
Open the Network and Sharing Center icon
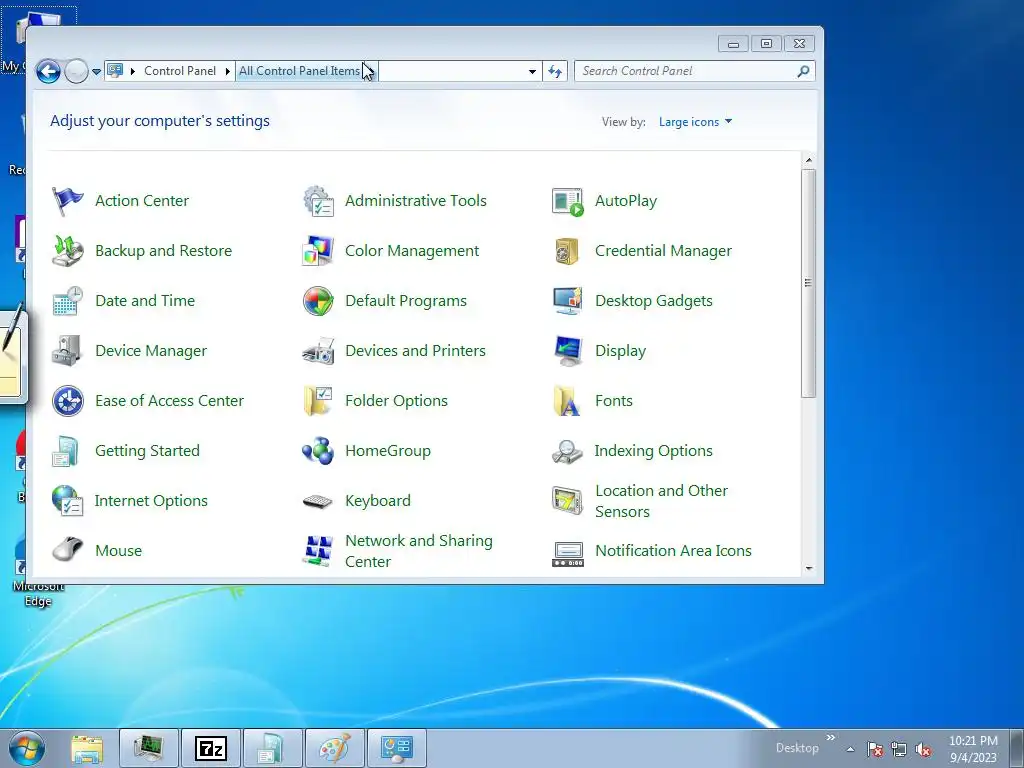coord(318,551)
